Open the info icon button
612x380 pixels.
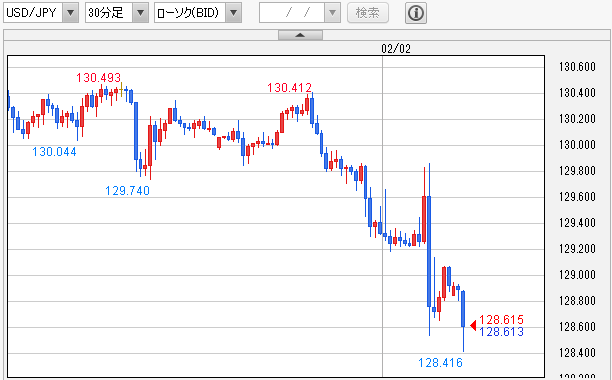pyautogui.click(x=416, y=13)
